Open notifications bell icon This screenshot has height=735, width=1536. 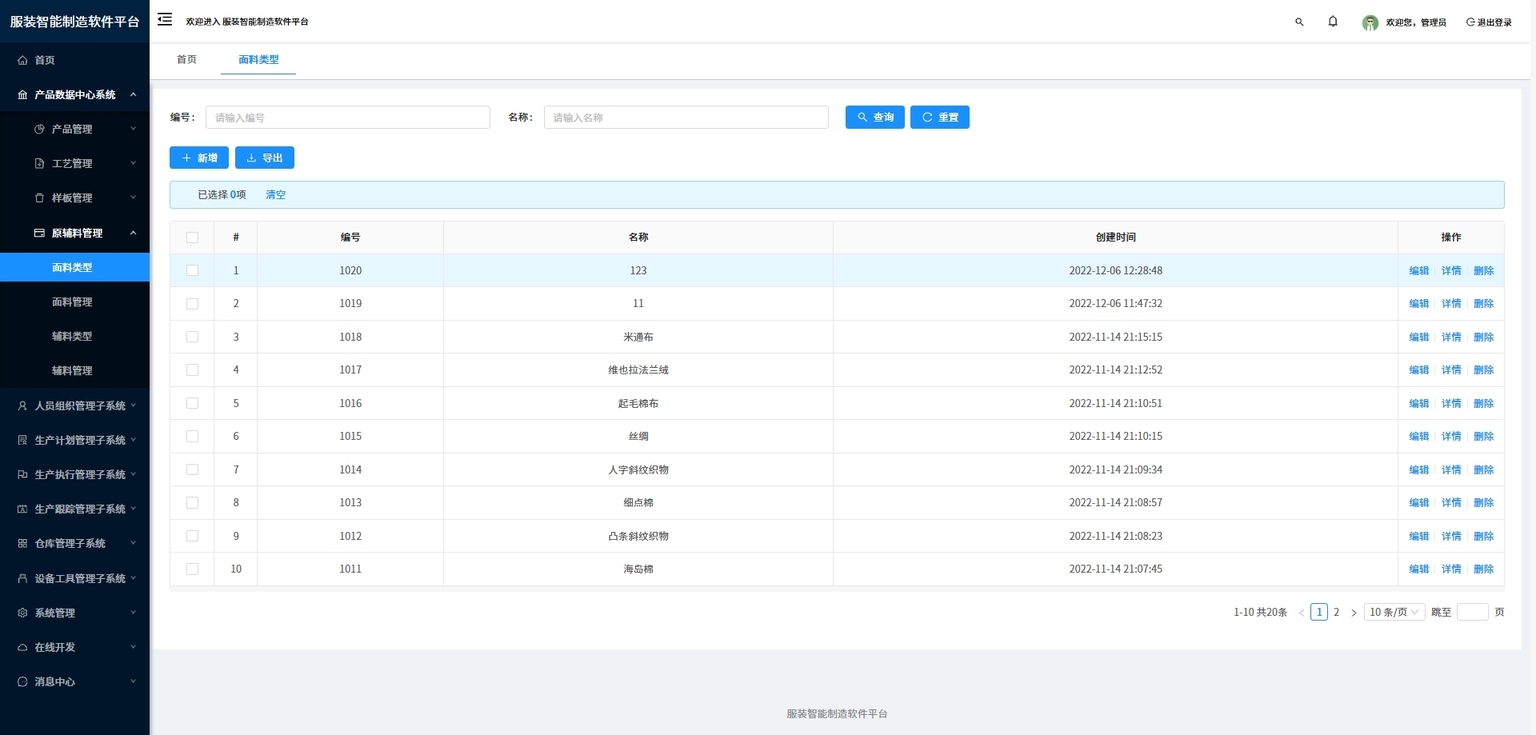pos(1333,21)
